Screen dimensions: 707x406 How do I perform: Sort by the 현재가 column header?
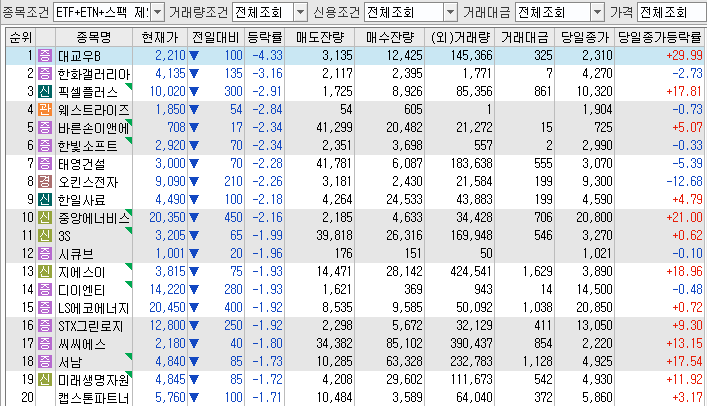click(x=160, y=37)
